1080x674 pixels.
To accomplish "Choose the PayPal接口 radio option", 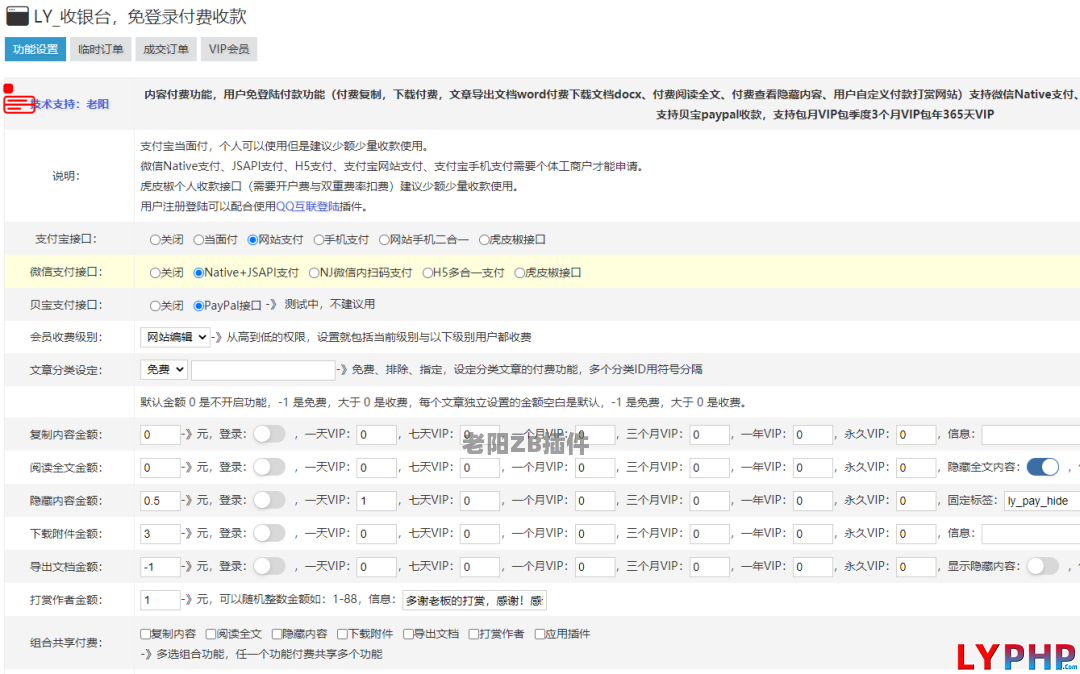I will pos(198,306).
